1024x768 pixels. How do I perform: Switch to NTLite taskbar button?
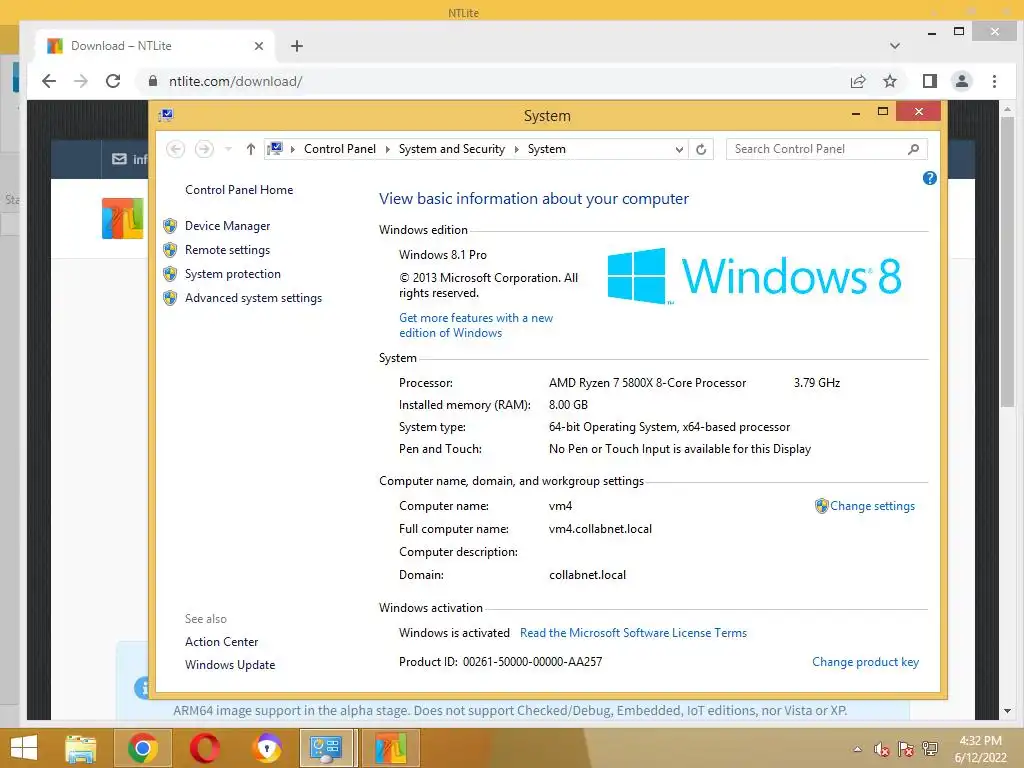(x=391, y=748)
